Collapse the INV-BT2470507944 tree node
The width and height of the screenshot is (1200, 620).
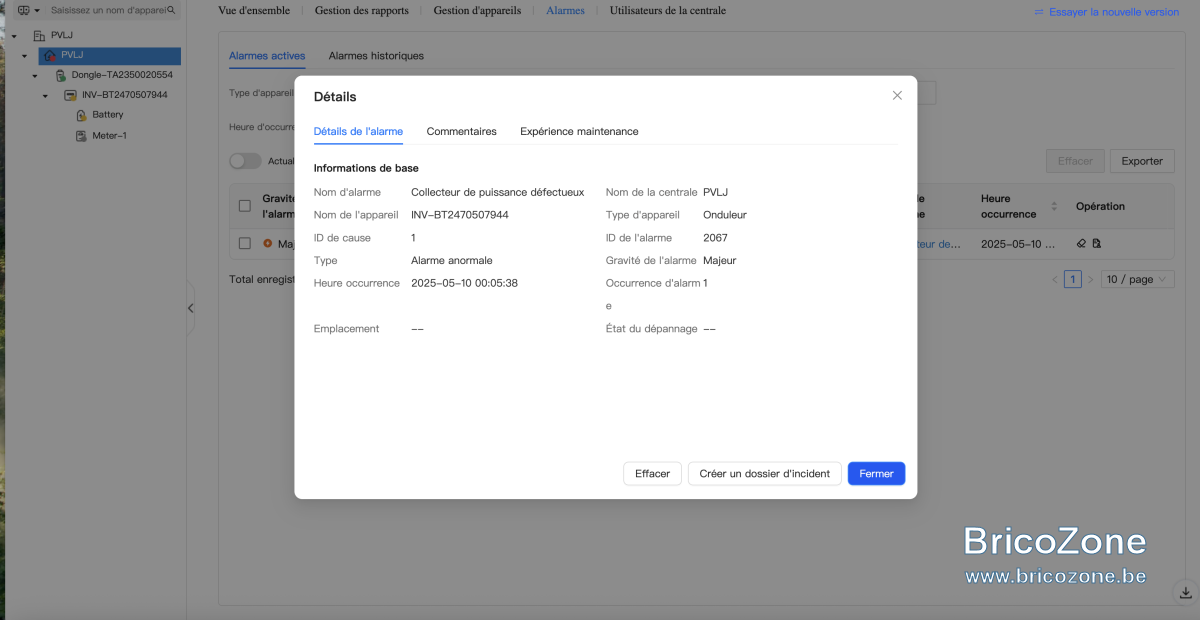click(x=45, y=96)
